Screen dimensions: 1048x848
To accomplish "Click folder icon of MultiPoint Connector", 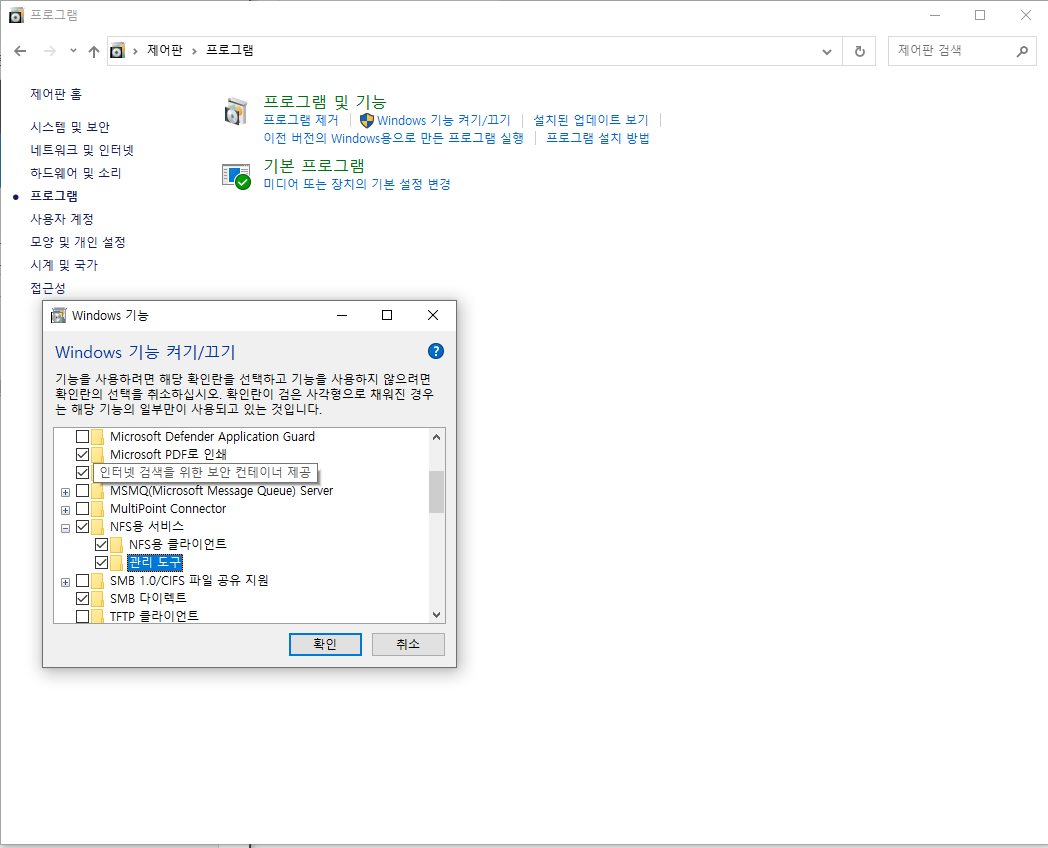I will pos(98,509).
